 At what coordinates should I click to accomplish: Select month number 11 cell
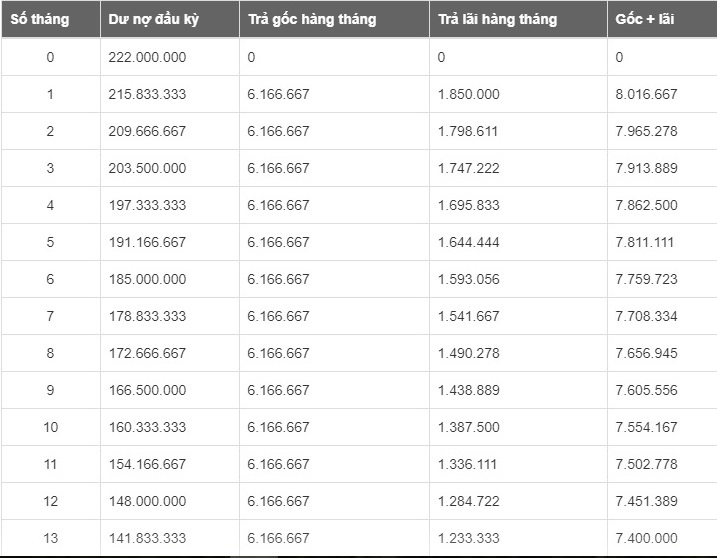click(51, 464)
